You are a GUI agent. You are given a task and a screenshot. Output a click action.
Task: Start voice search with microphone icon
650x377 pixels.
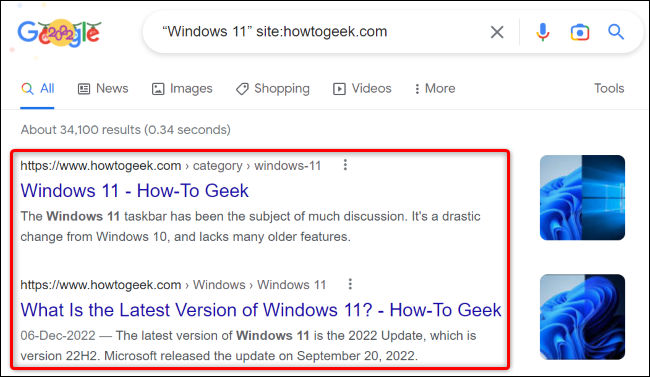(x=543, y=32)
